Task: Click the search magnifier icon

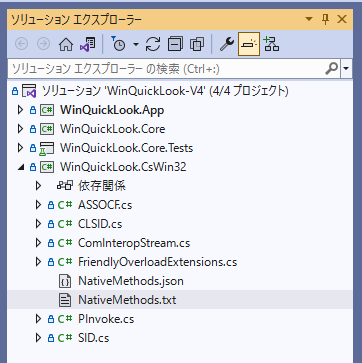Action: (331, 69)
